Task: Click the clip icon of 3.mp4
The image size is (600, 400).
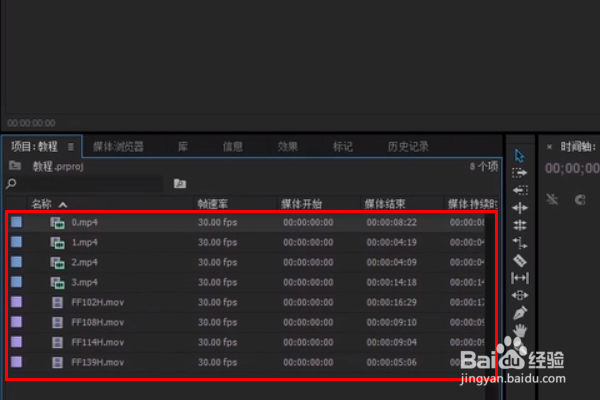Action: click(57, 282)
